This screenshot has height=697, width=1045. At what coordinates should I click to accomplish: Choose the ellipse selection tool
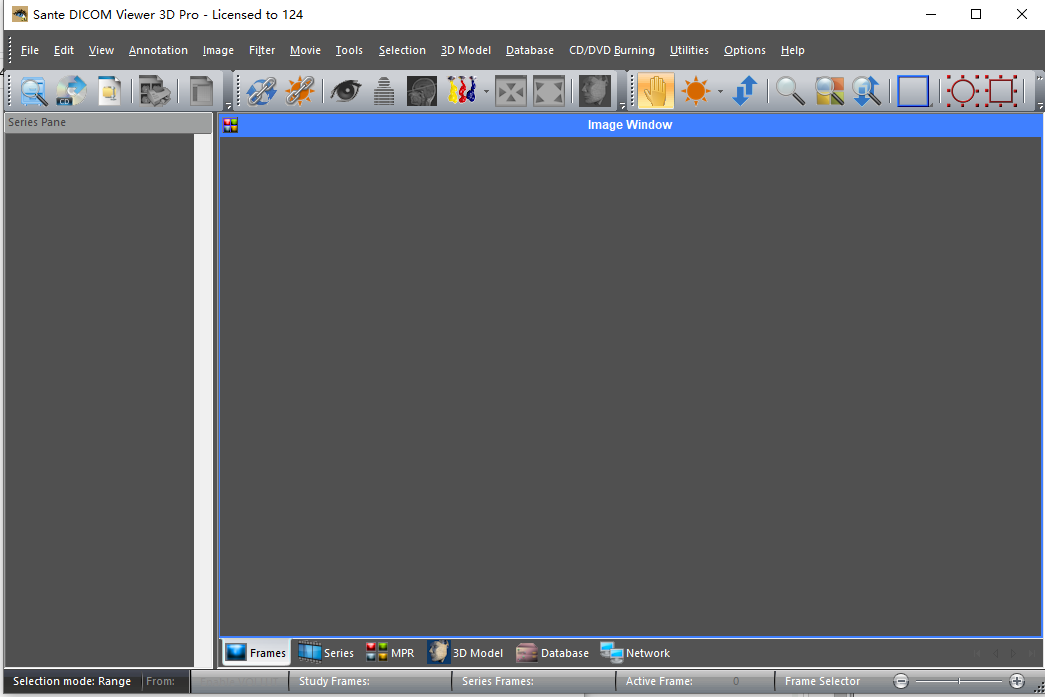point(962,92)
